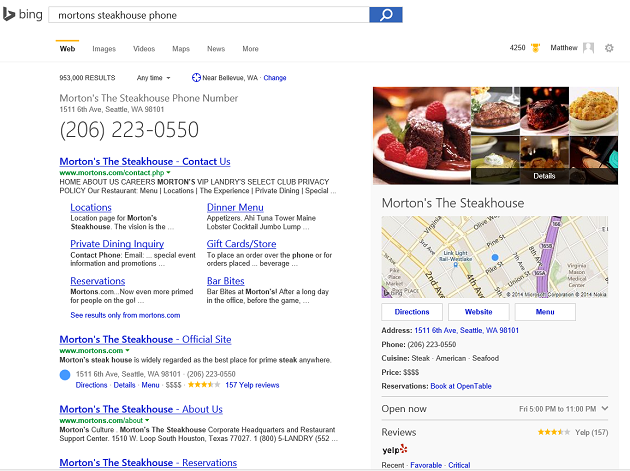Click the Directions button under the map

(x=412, y=312)
